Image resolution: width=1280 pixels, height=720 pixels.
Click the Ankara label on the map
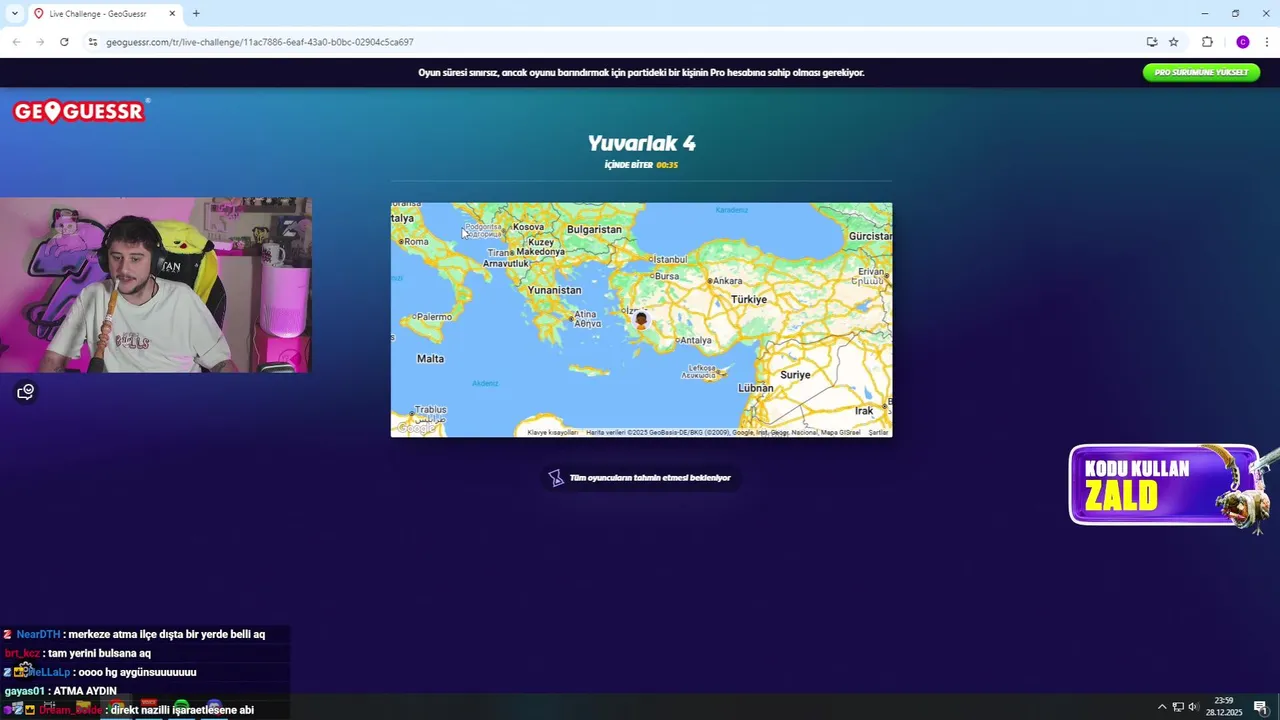click(x=727, y=281)
